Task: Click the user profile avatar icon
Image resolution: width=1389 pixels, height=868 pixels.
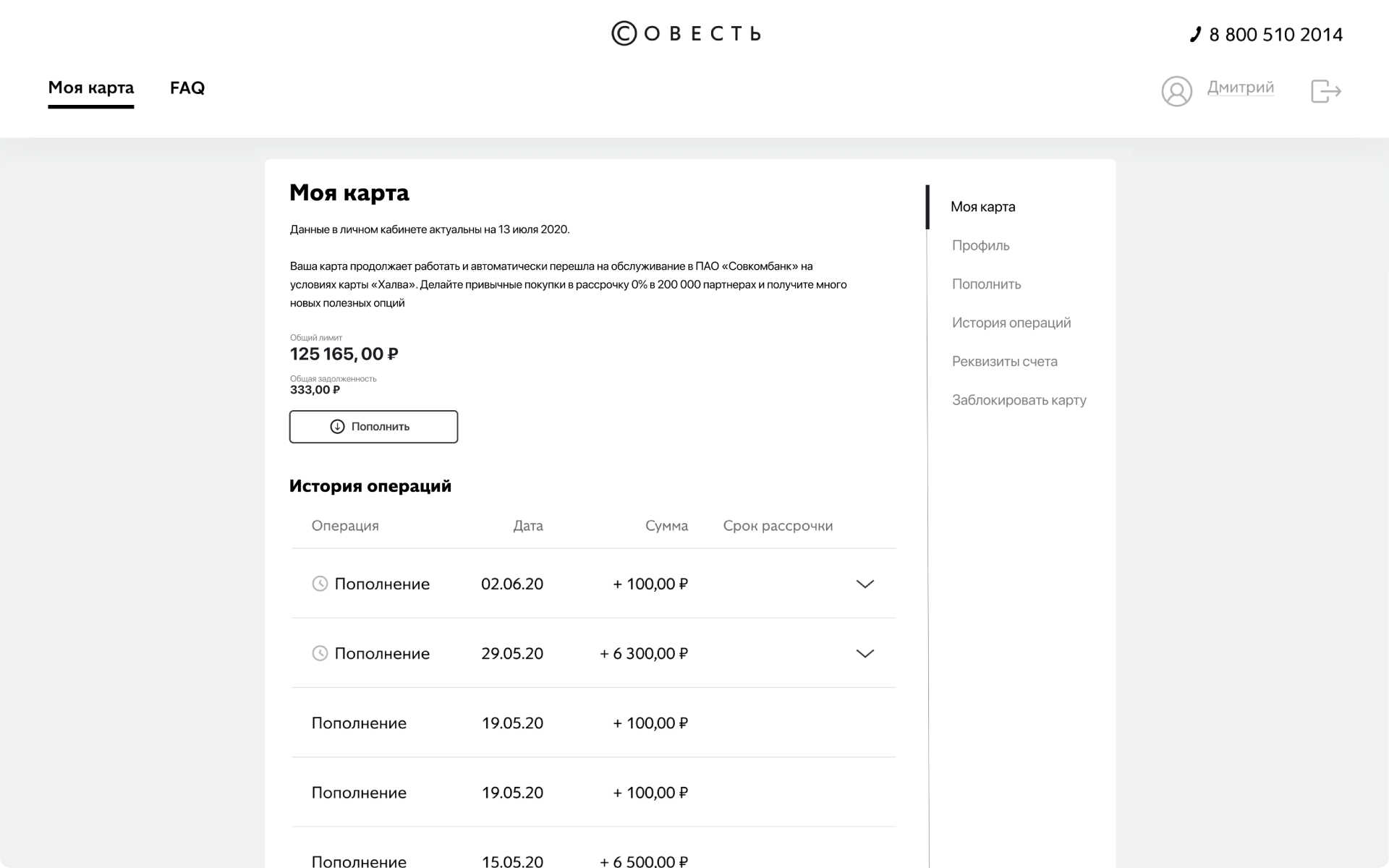Action: (x=1176, y=91)
